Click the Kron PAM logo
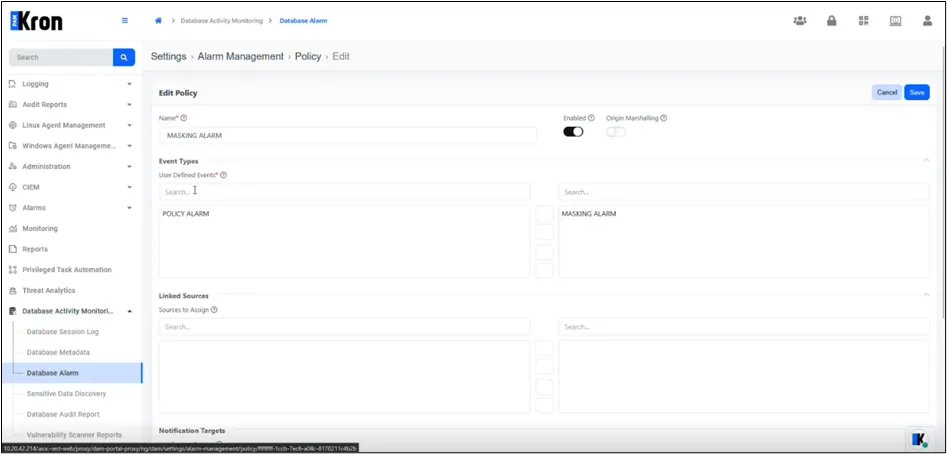947x454 pixels. (36, 21)
